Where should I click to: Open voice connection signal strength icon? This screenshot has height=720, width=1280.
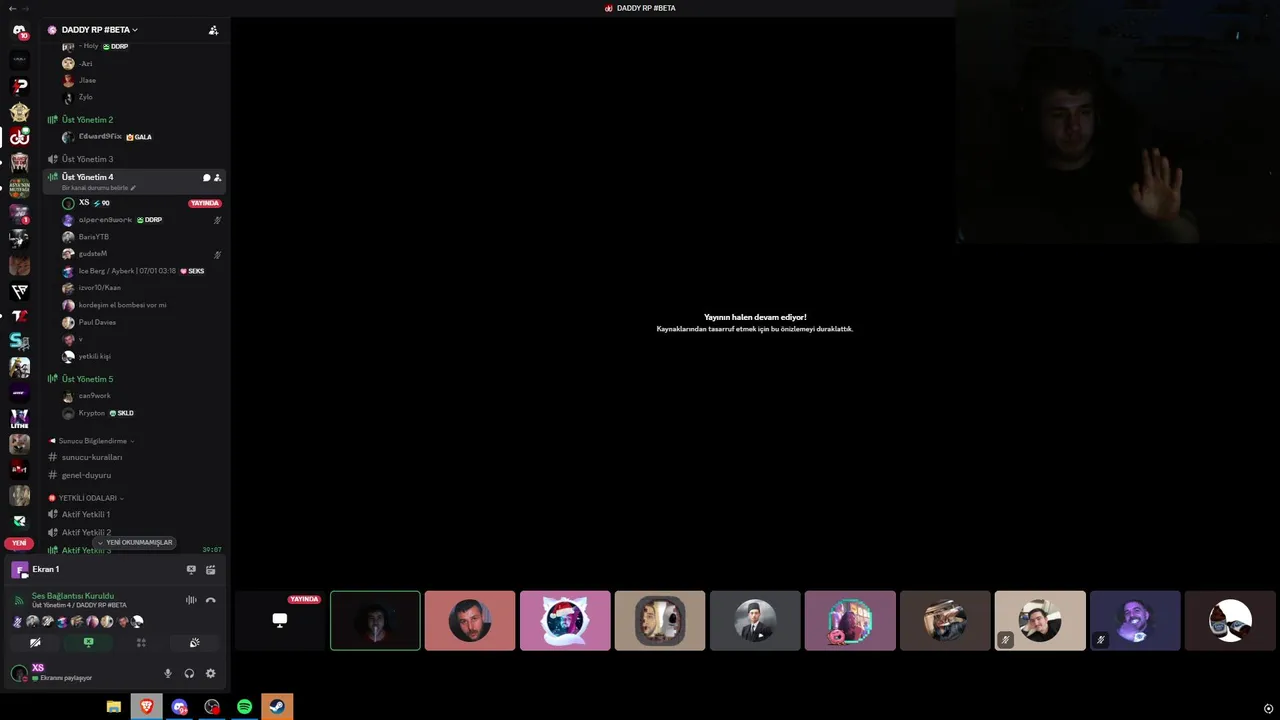coord(19,600)
